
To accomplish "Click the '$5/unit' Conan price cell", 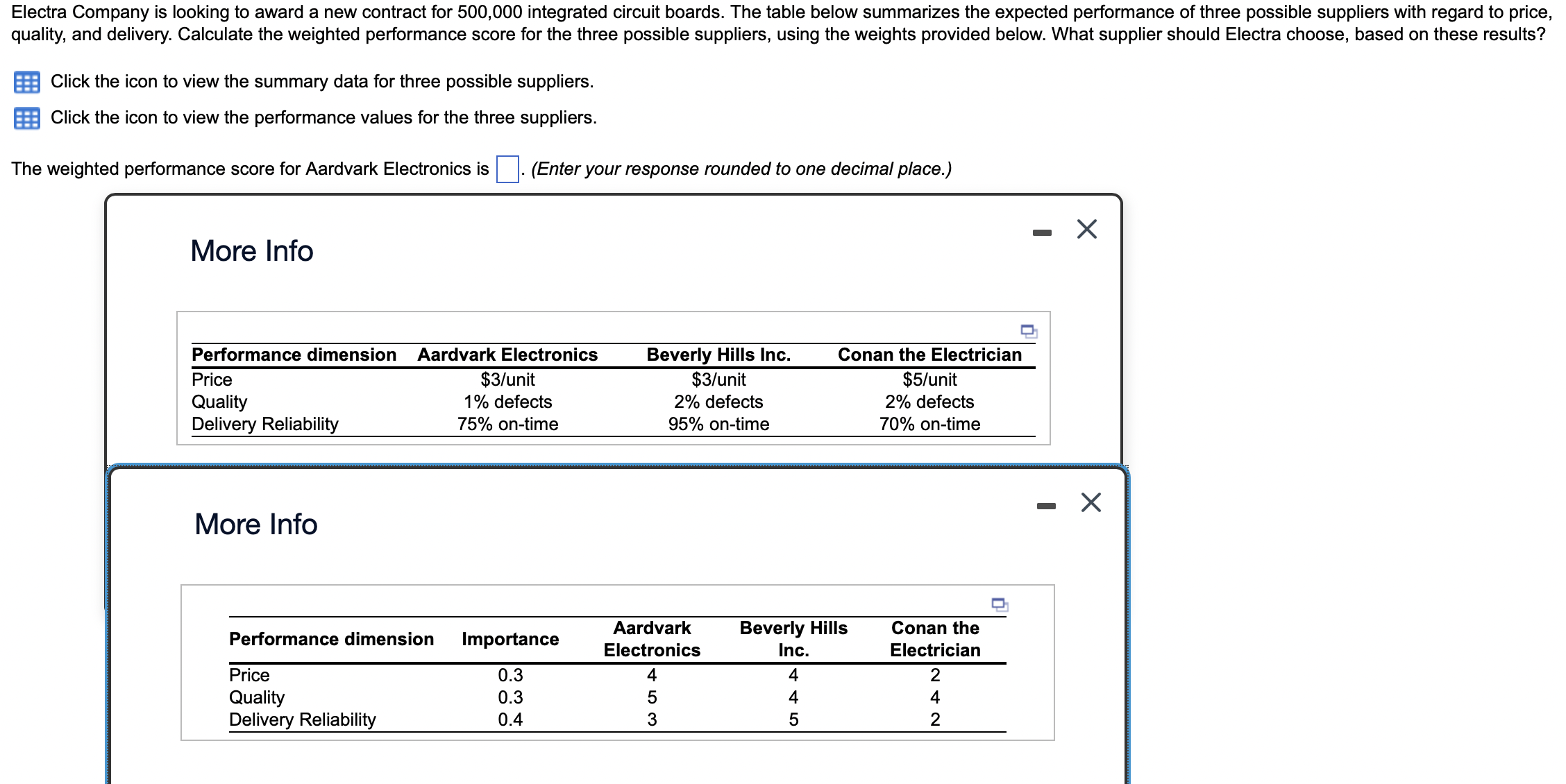I will [929, 380].
